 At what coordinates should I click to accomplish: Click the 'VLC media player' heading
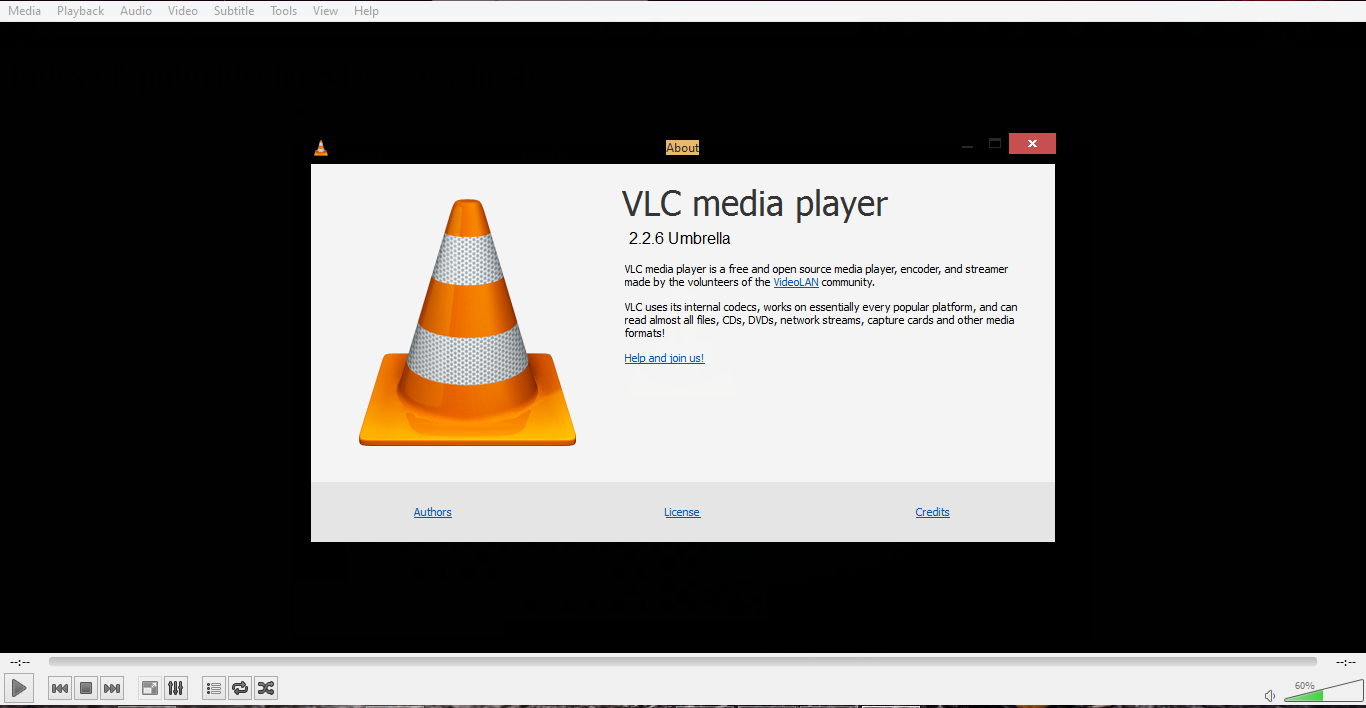click(x=755, y=204)
